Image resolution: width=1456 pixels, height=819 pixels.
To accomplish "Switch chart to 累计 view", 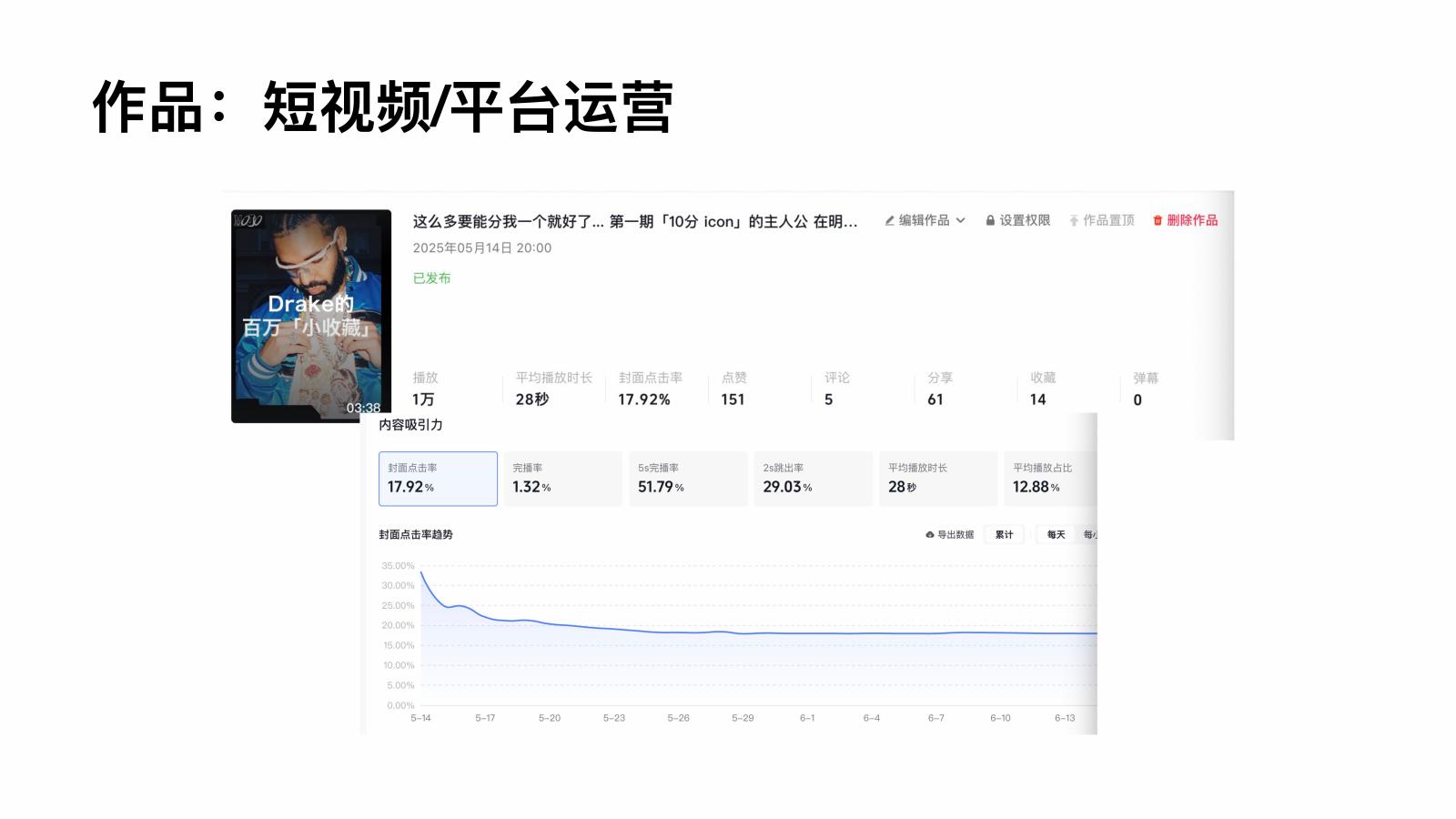I will (x=1004, y=535).
